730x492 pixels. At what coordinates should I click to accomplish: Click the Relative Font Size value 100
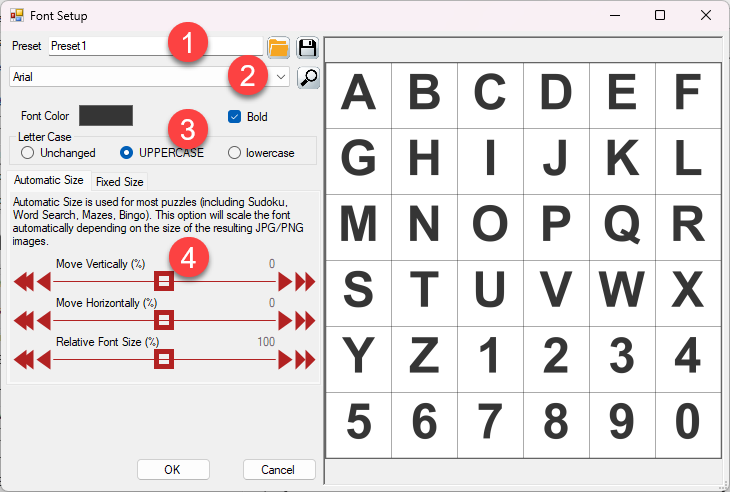pyautogui.click(x=266, y=342)
